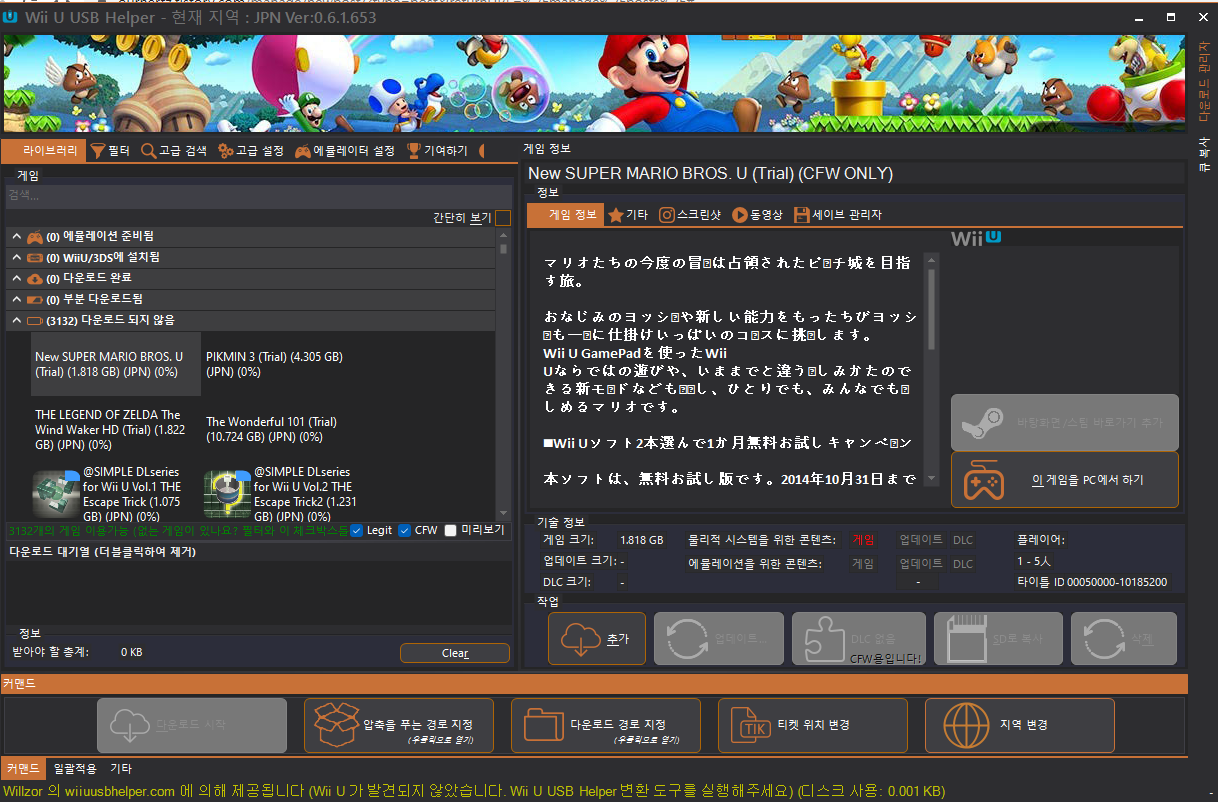Click the 받아야 할 총계 0 KB value

(x=131, y=652)
